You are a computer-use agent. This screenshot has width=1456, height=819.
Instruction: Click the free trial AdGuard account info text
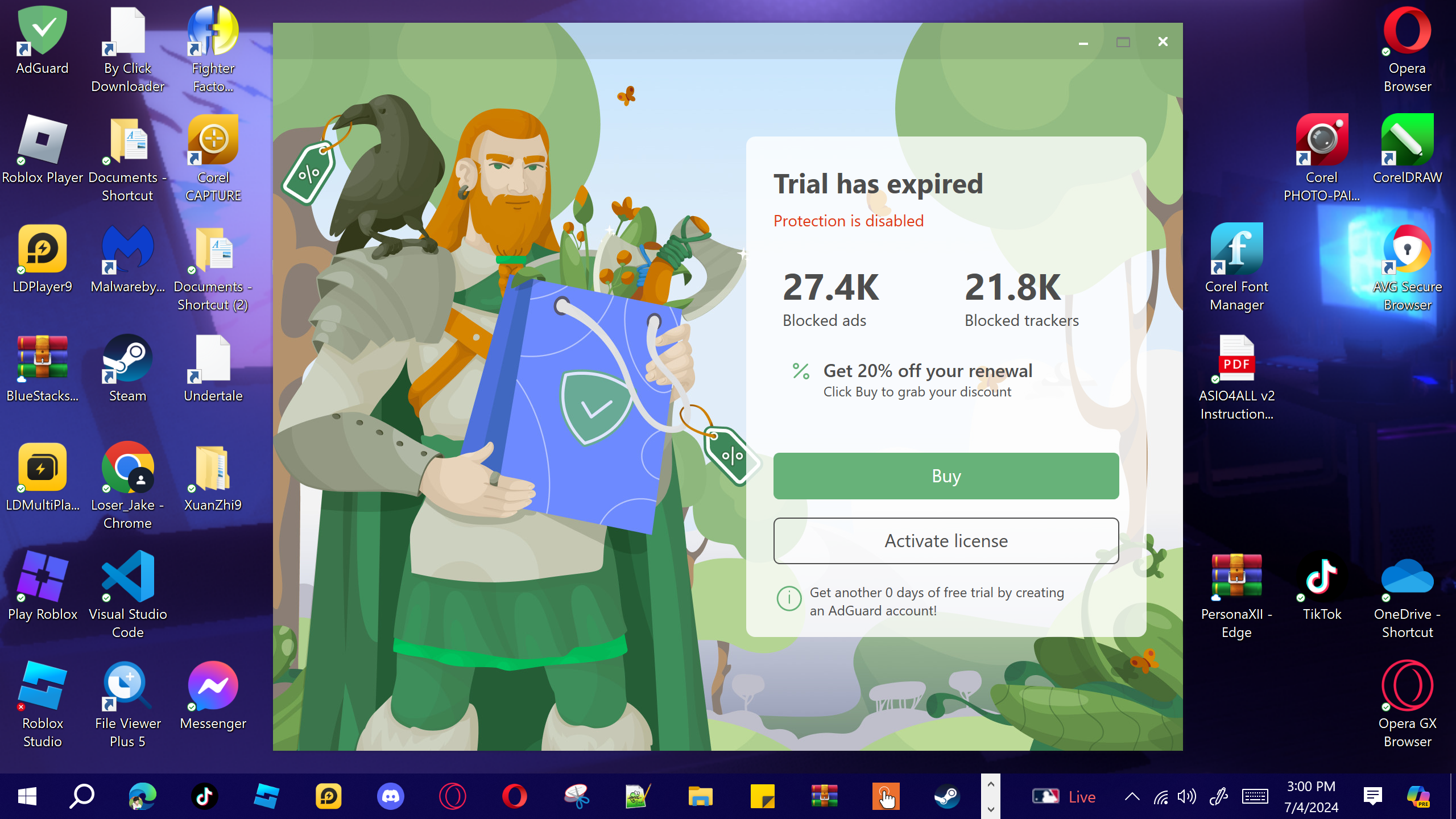tap(936, 601)
